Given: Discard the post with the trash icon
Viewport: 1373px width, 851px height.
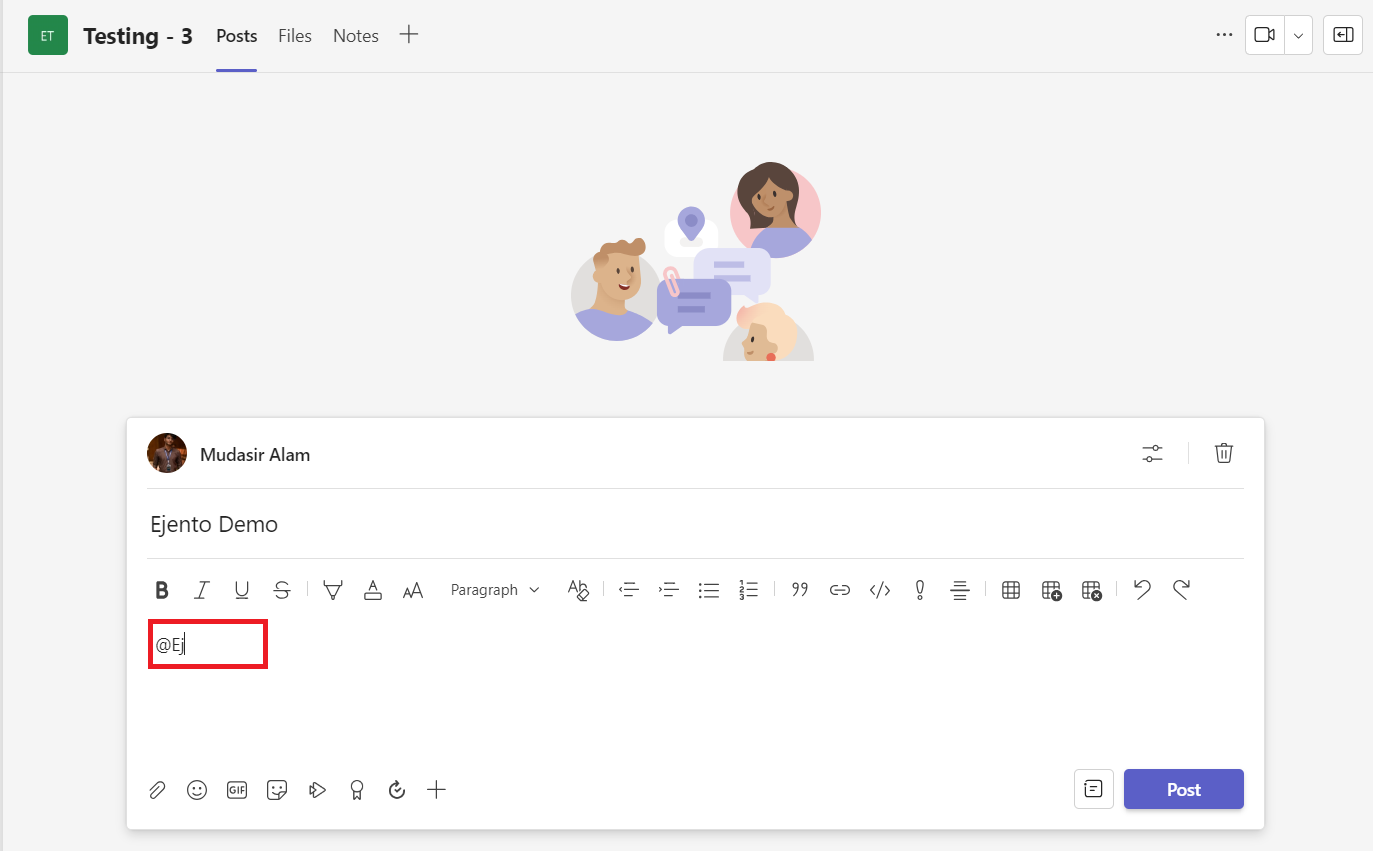Looking at the screenshot, I should [1223, 453].
